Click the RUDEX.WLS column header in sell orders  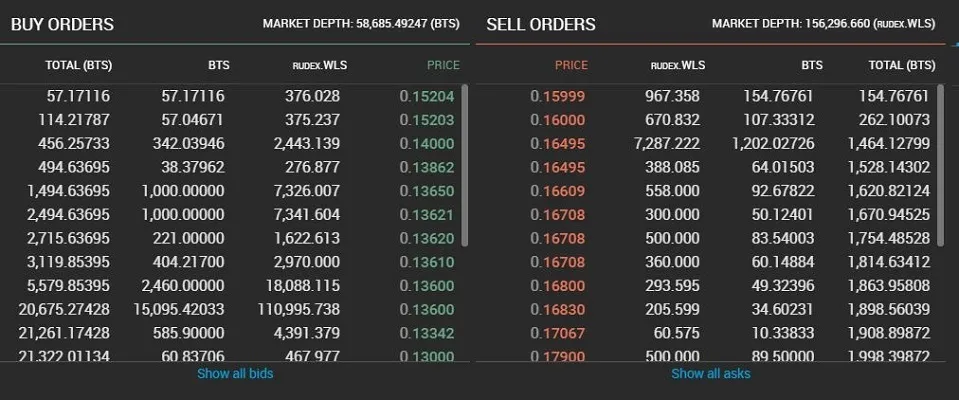point(677,66)
